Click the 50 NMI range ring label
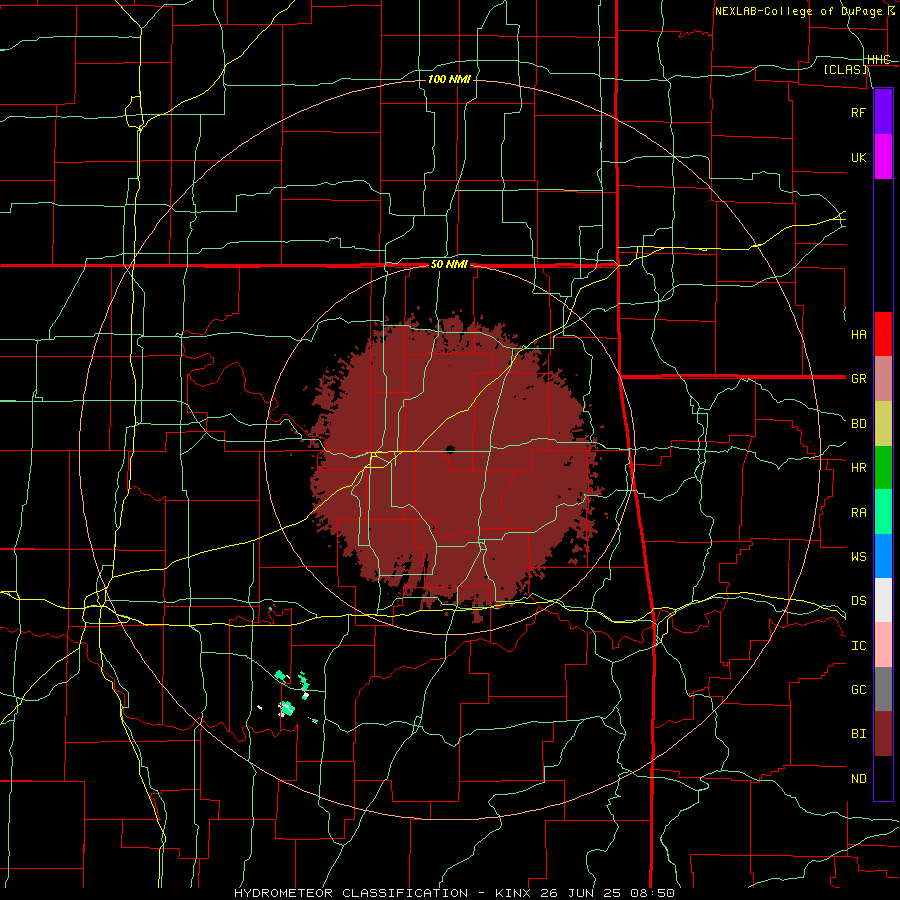 click(x=449, y=265)
